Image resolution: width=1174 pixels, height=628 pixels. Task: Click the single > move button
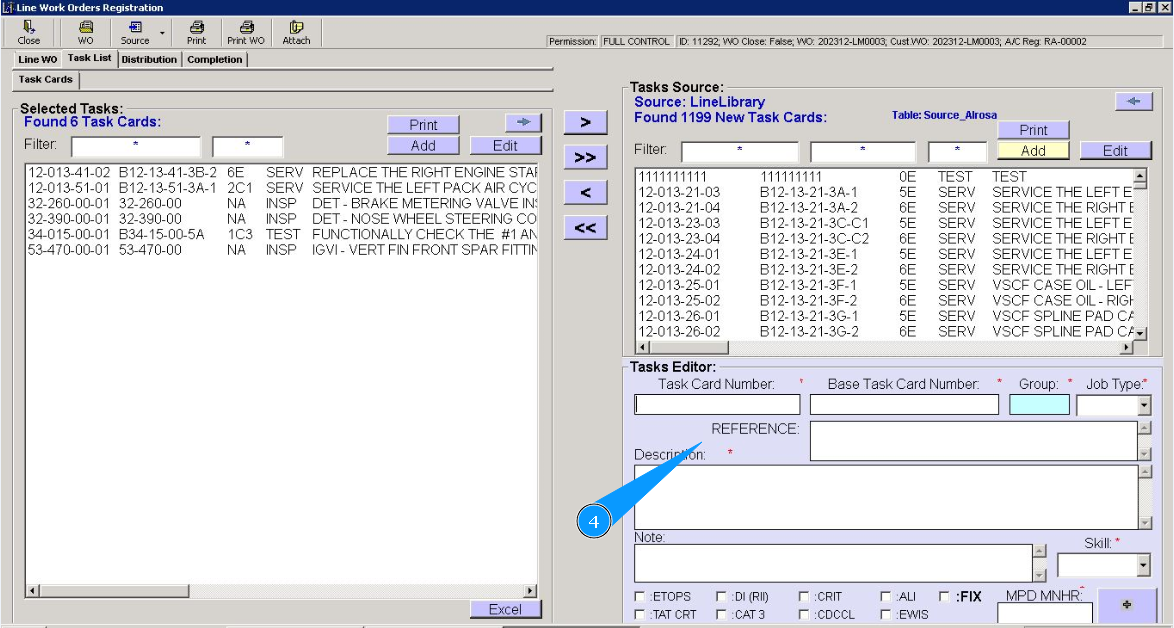pos(586,123)
